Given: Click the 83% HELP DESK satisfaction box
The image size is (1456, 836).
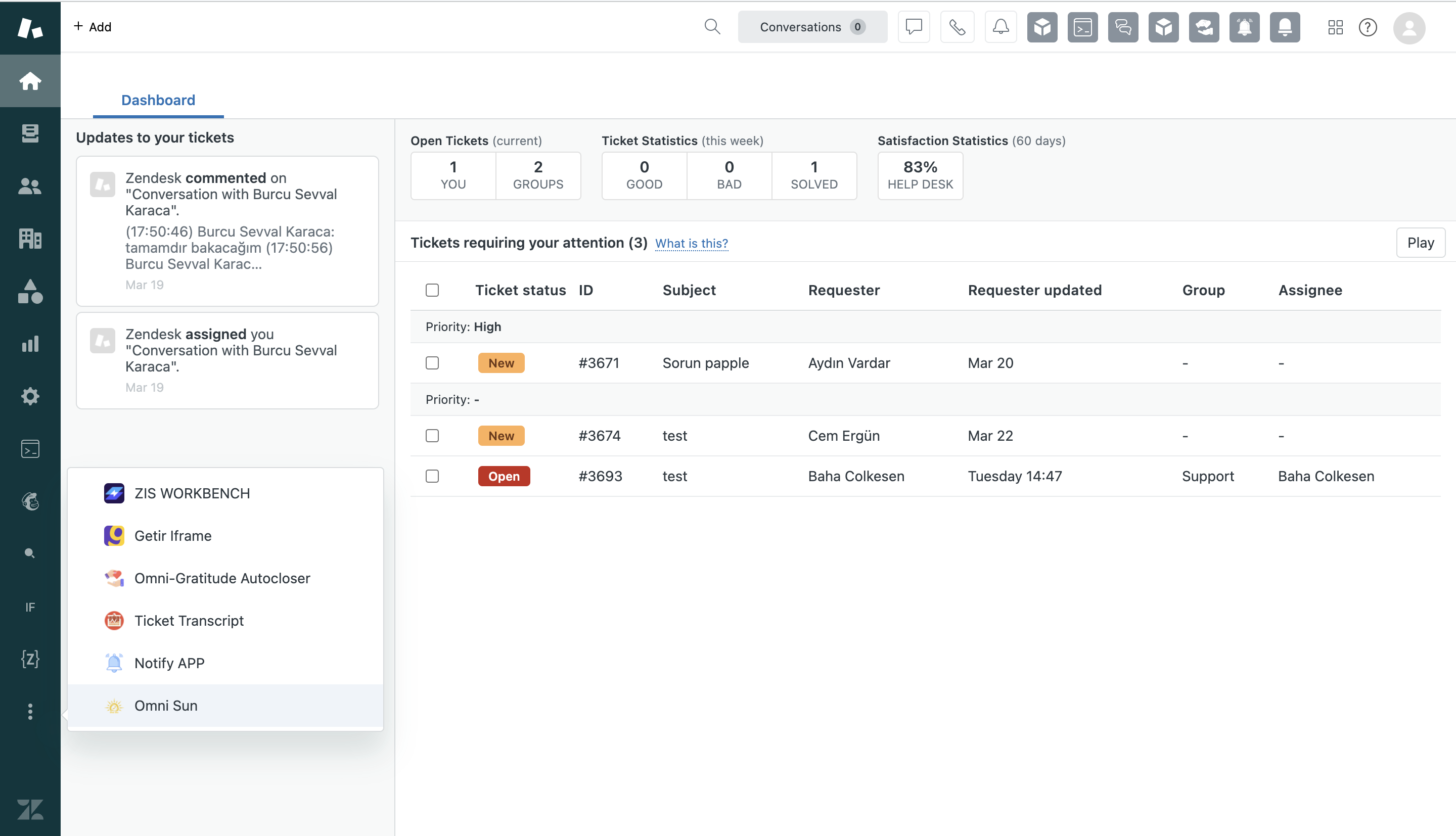Looking at the screenshot, I should 920,176.
